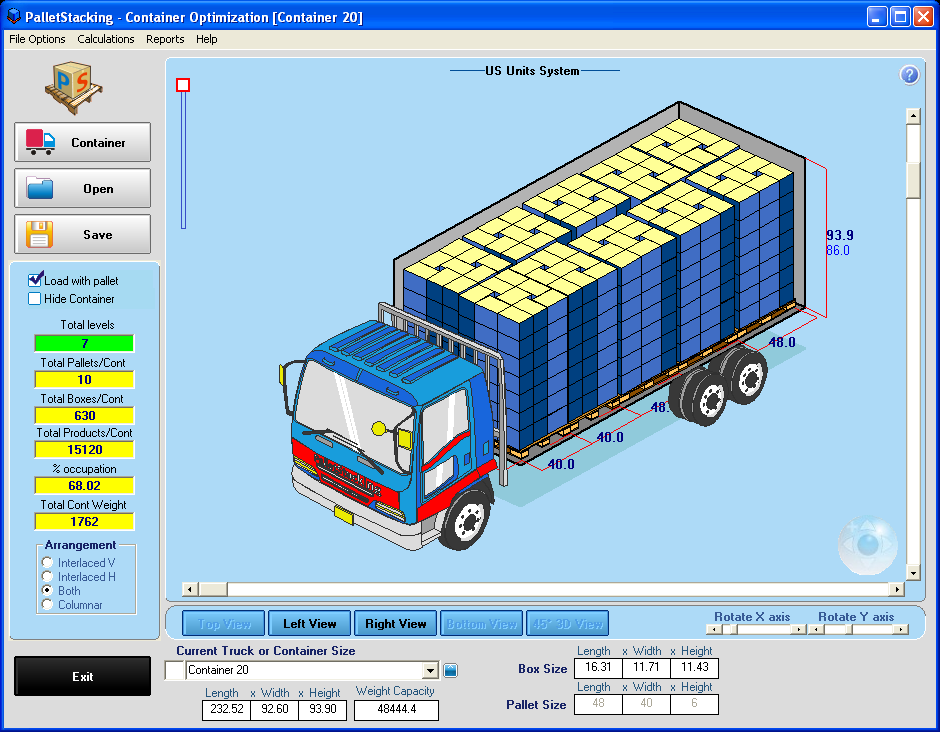The height and width of the screenshot is (732, 940).
Task: Select Columnar arrangement option
Action: coord(47,605)
